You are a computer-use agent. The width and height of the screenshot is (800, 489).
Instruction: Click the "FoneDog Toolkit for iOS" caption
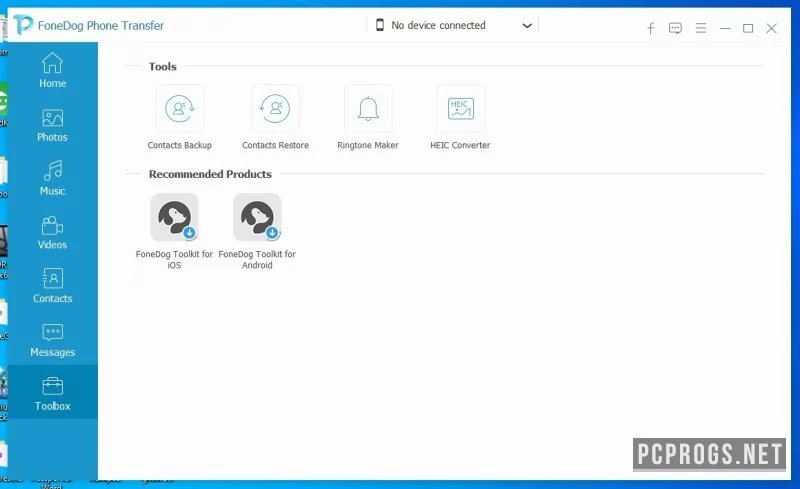(x=174, y=259)
